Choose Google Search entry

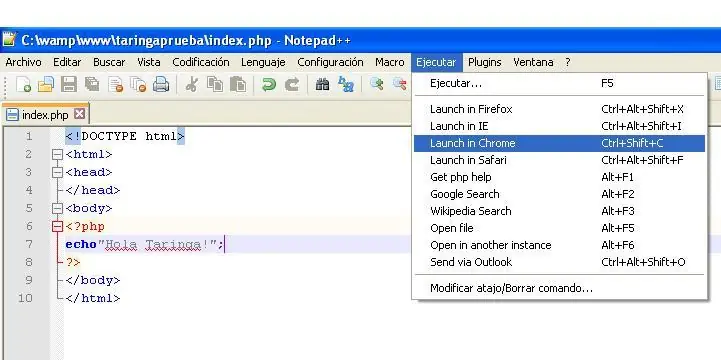click(x=559, y=194)
